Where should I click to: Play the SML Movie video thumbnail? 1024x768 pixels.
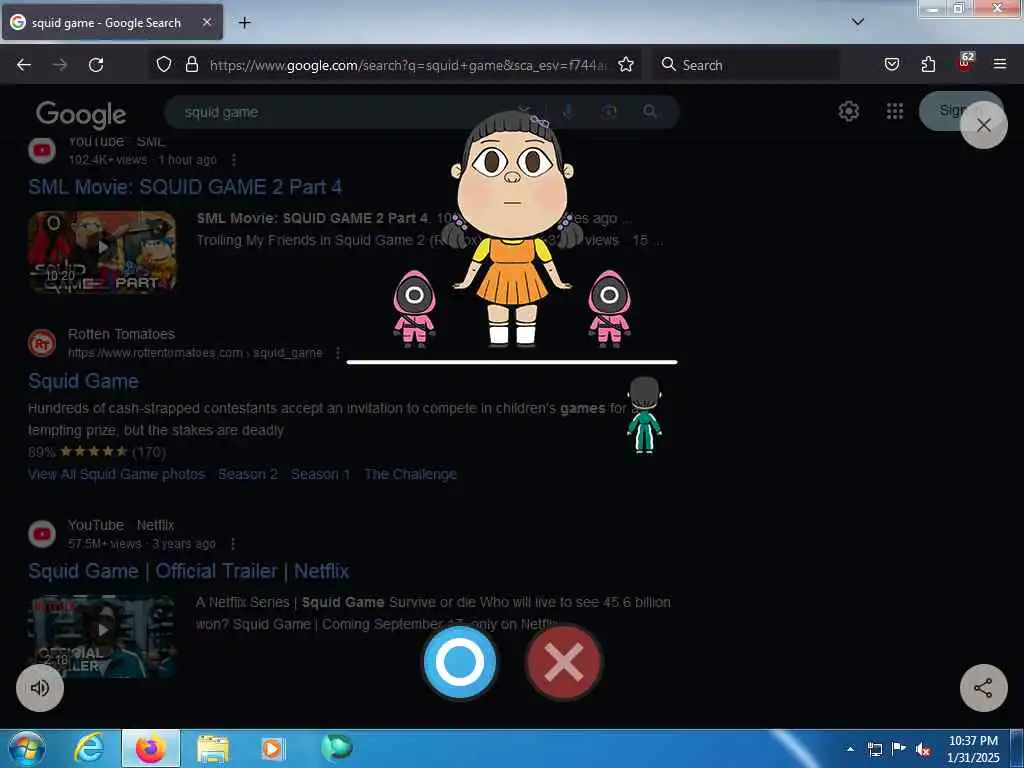102,251
